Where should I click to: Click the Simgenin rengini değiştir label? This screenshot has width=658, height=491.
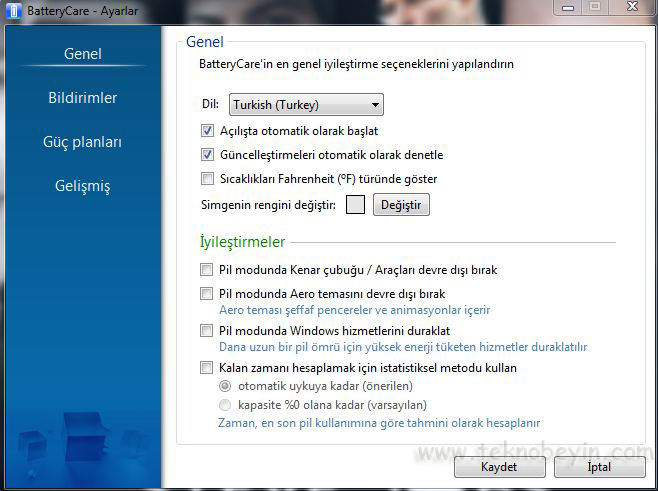tap(269, 205)
